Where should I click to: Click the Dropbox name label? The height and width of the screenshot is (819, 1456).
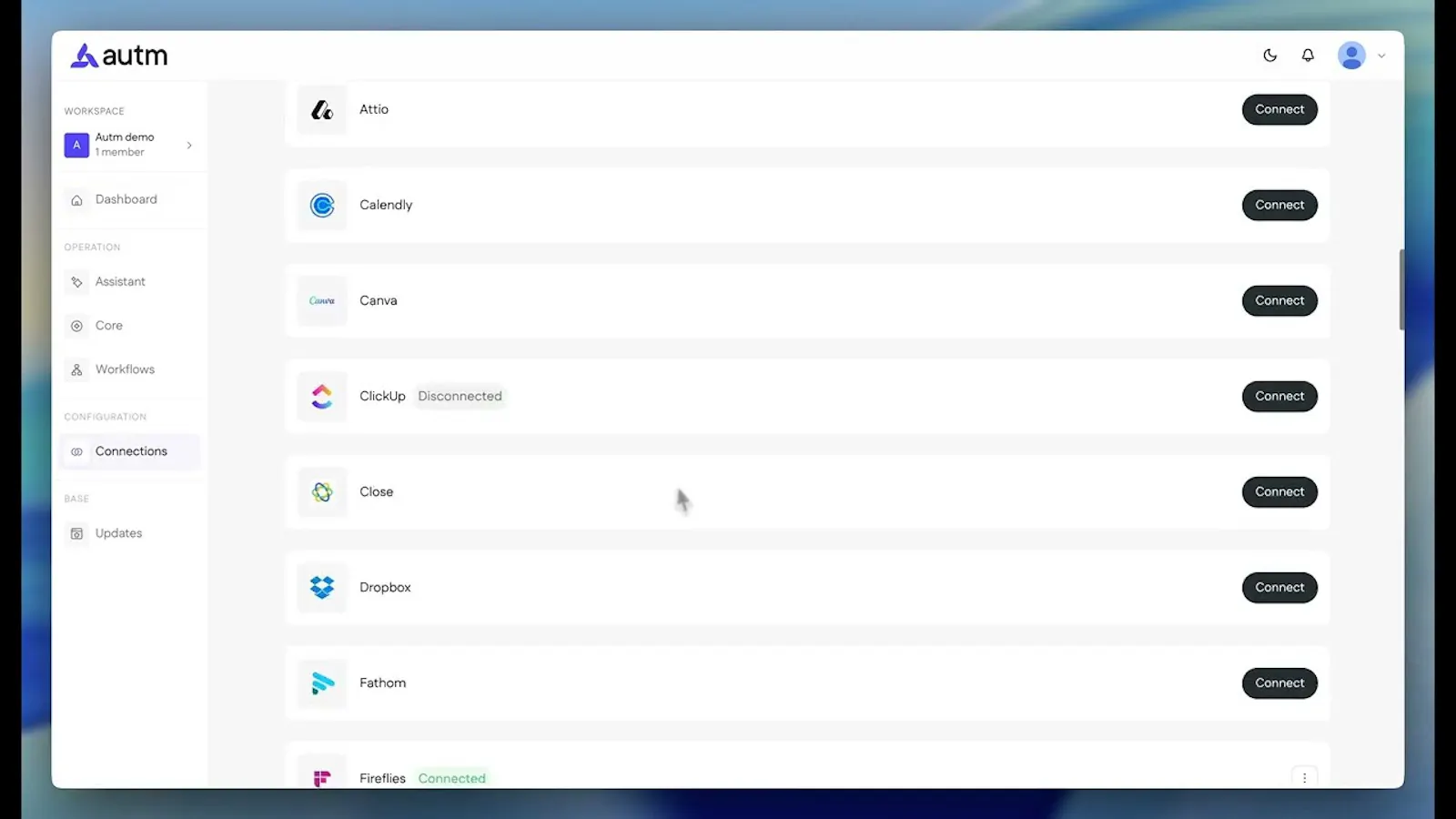pos(385,588)
